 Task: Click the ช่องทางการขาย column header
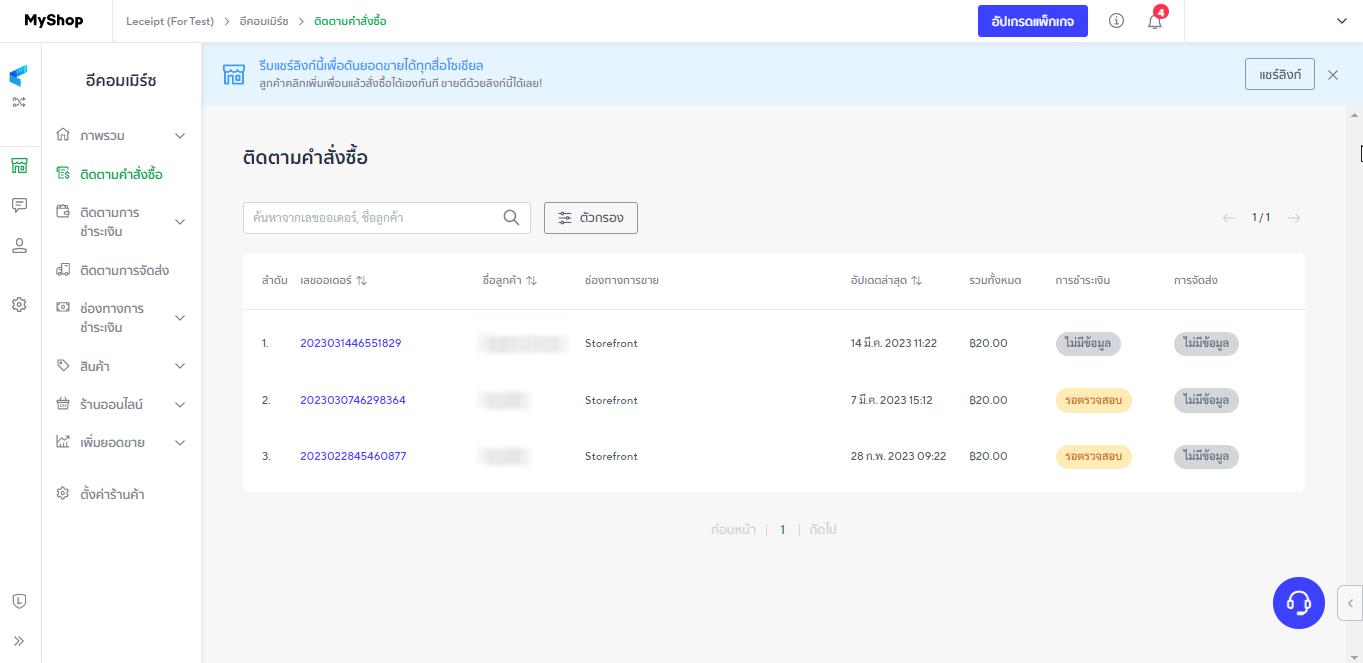click(x=622, y=281)
